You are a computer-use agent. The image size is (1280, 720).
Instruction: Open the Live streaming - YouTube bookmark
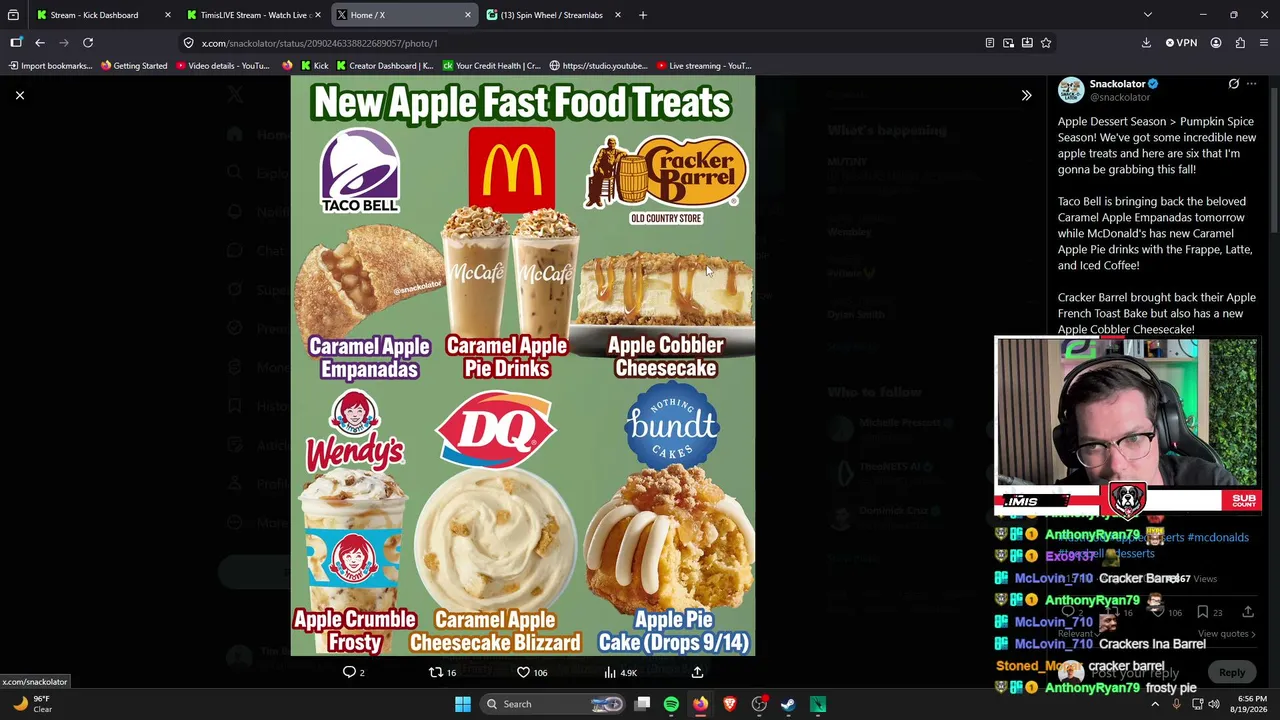click(x=704, y=66)
